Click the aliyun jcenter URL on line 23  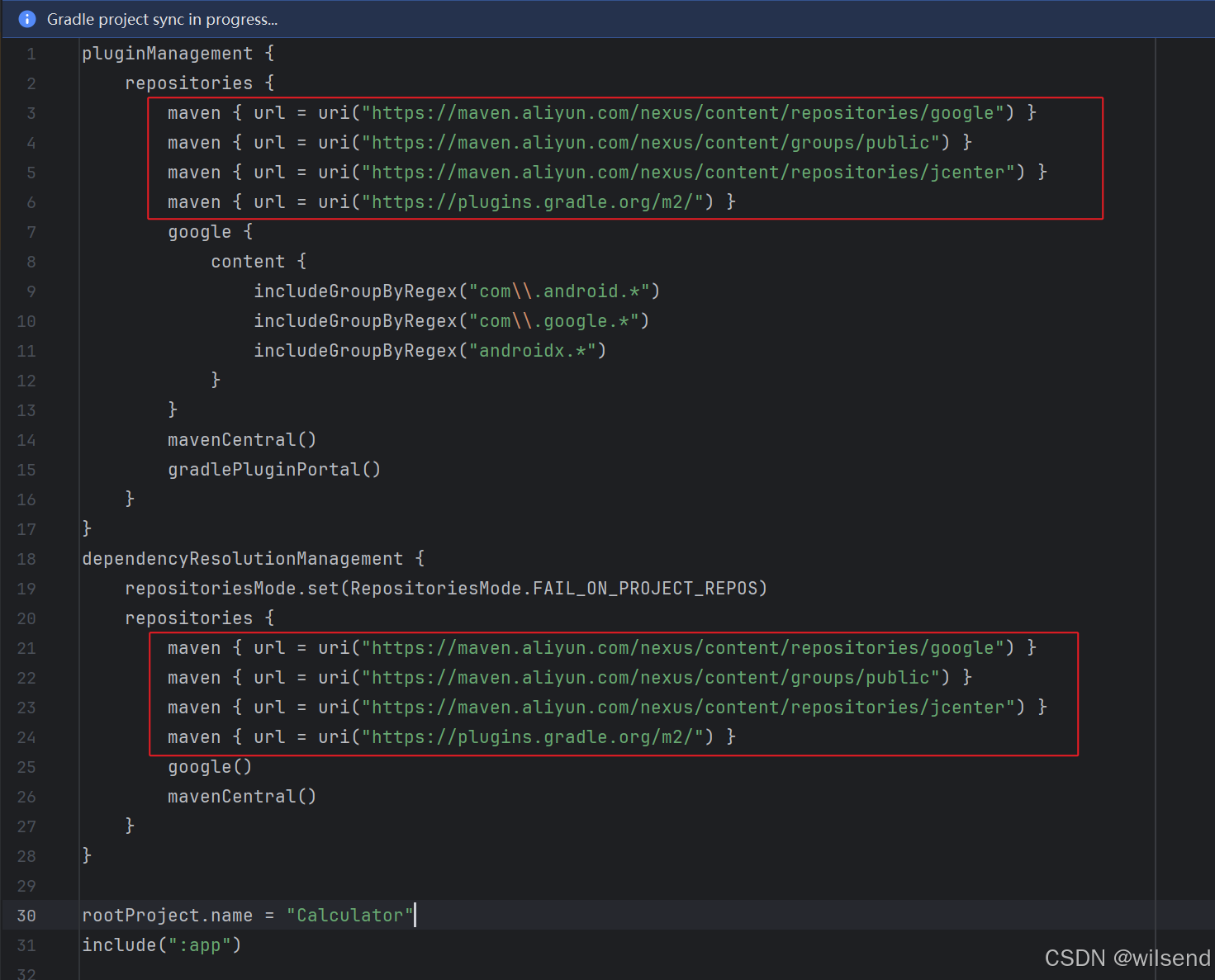pos(692,707)
